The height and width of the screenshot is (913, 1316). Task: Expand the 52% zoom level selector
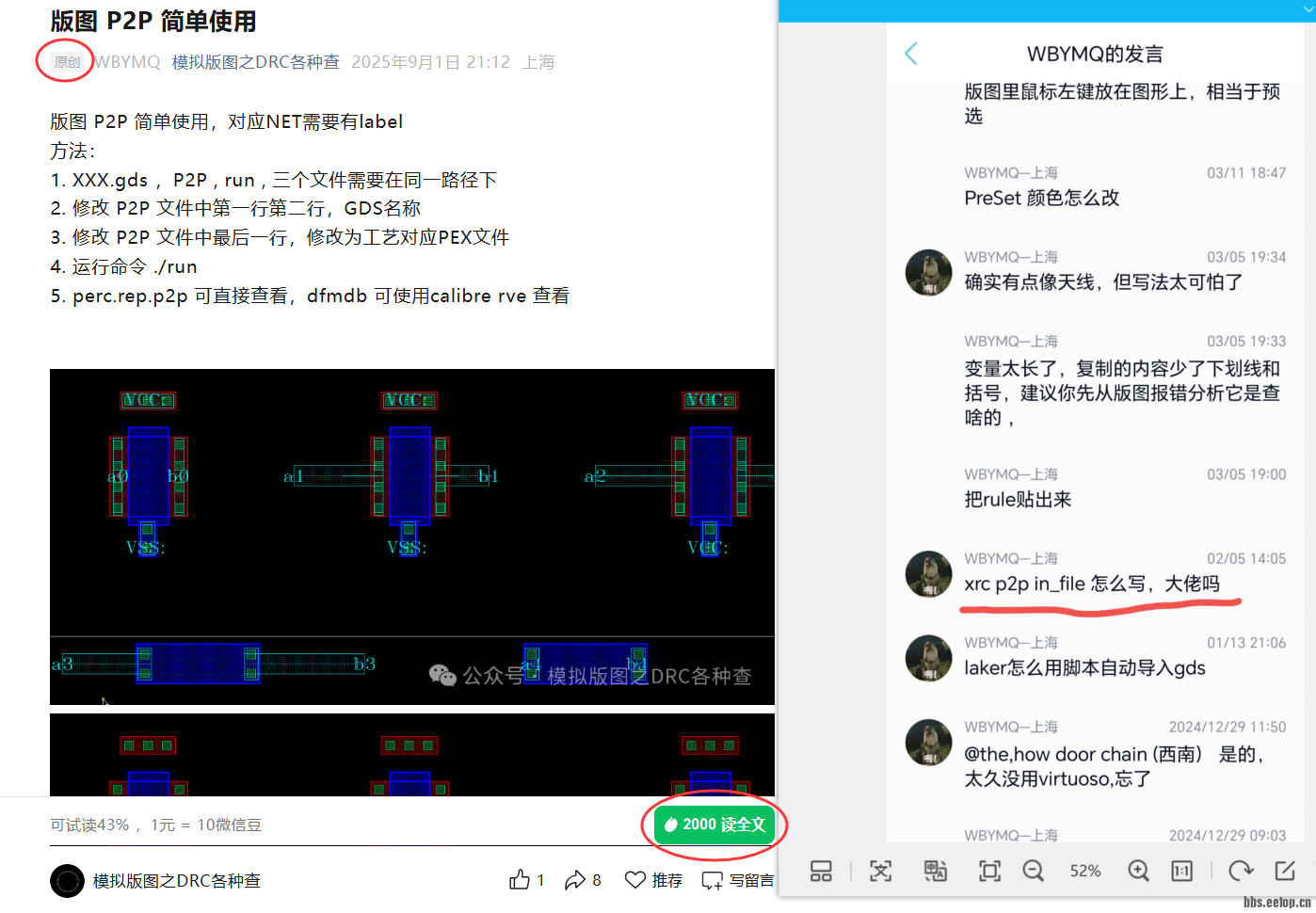click(x=1085, y=871)
